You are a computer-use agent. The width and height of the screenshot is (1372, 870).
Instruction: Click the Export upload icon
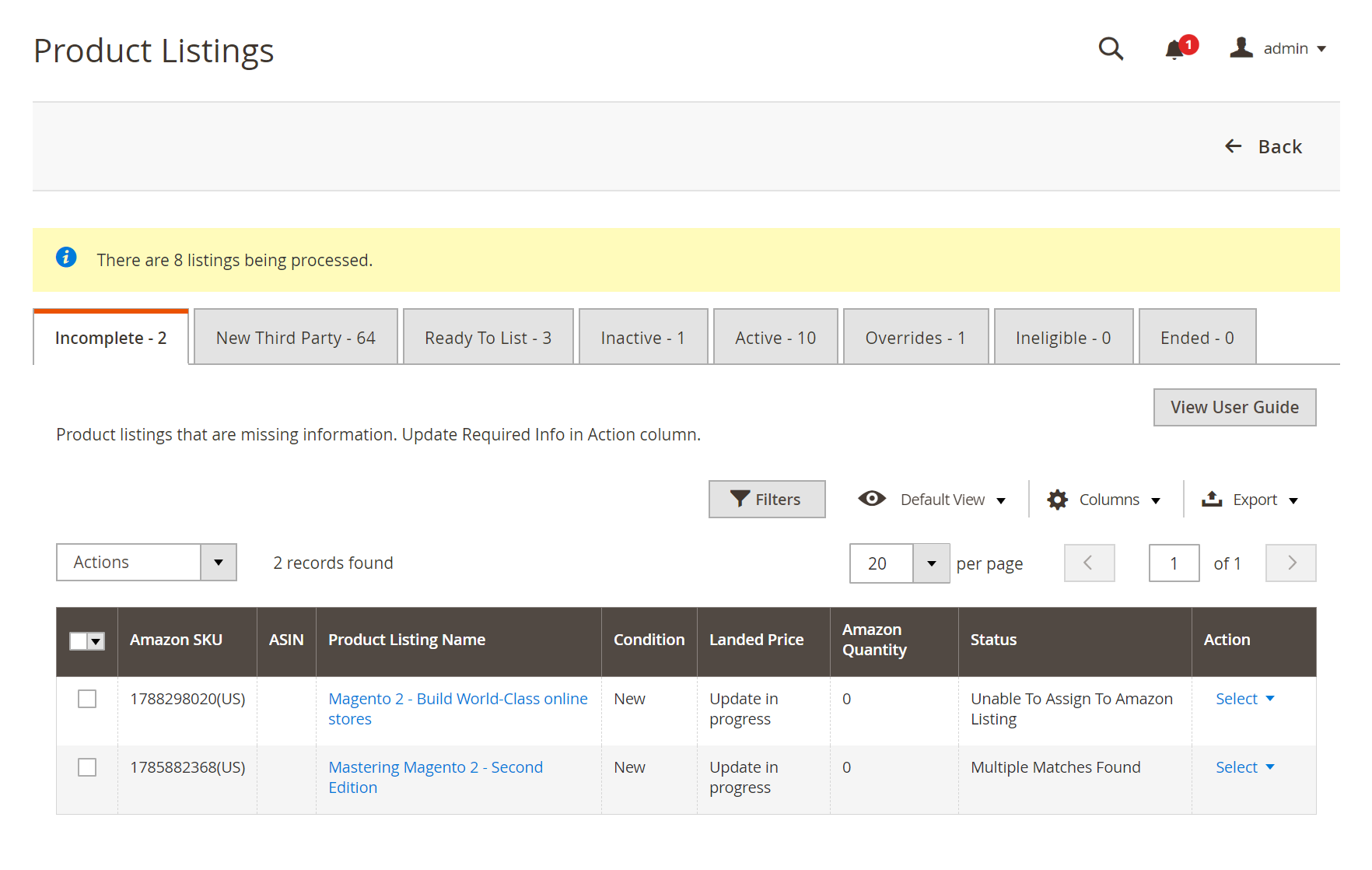pos(1212,499)
